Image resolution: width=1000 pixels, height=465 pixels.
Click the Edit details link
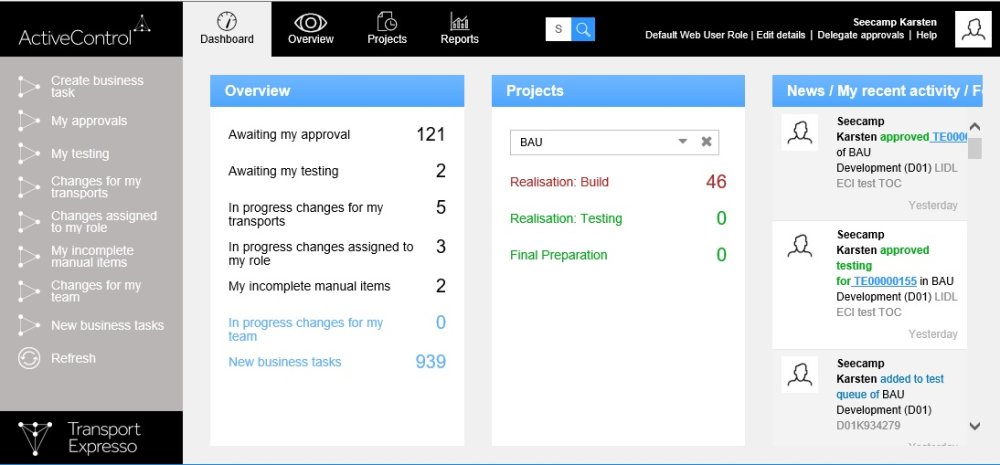tap(780, 35)
